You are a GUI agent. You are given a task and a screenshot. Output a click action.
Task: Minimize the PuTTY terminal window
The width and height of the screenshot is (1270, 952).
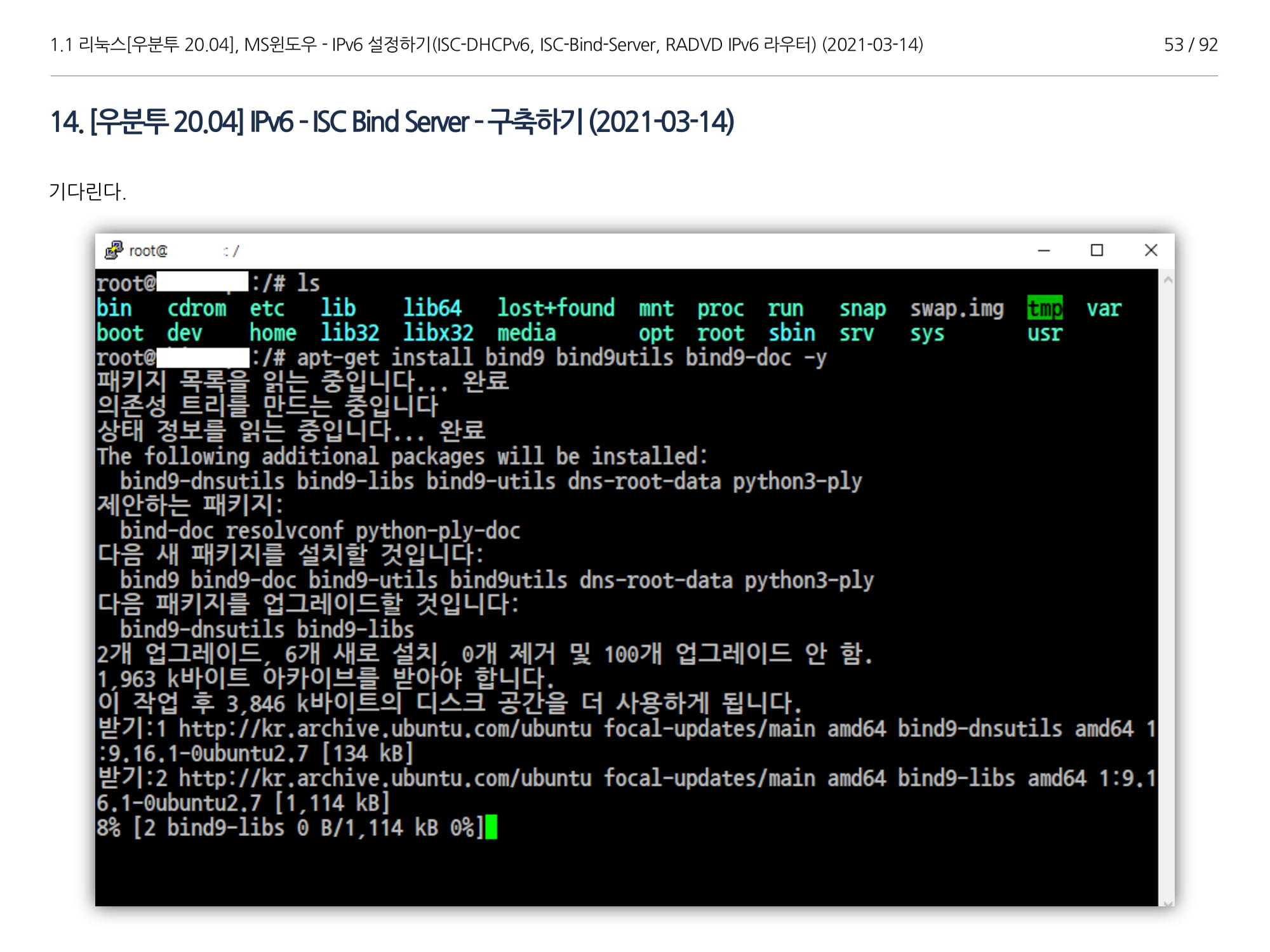[x=1043, y=251]
